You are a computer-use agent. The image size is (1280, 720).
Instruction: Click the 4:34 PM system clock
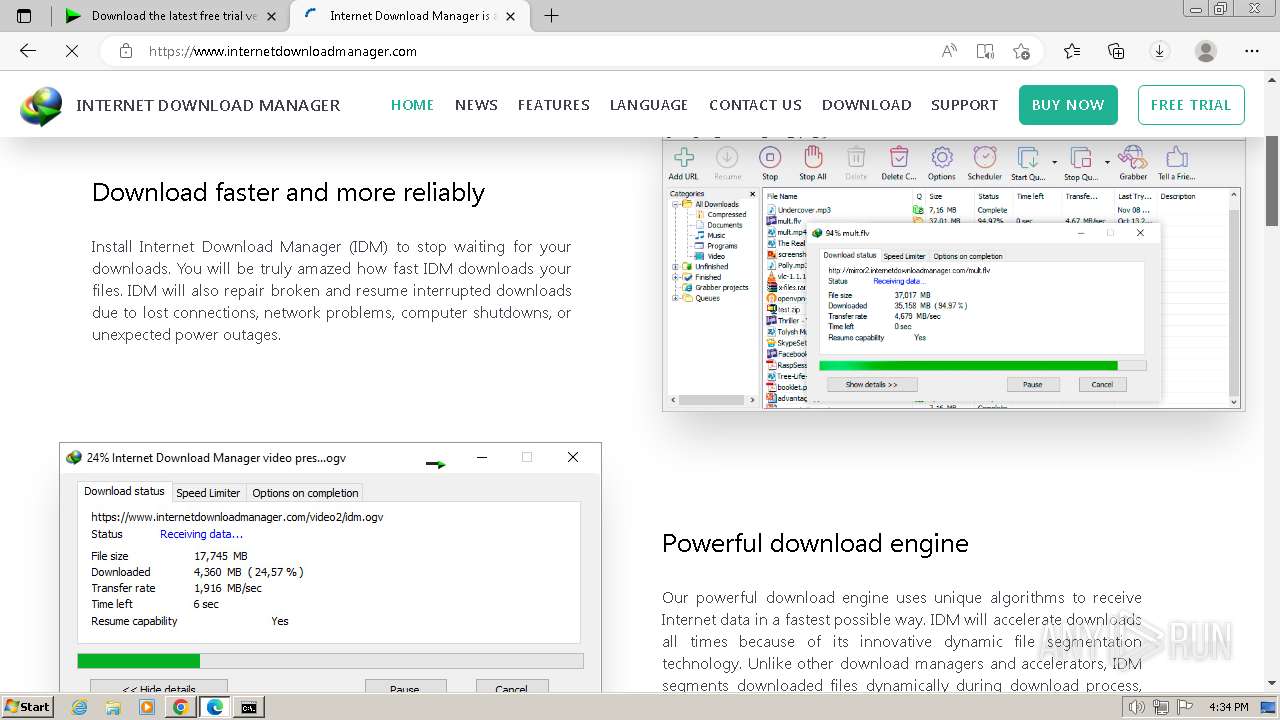(x=1229, y=707)
